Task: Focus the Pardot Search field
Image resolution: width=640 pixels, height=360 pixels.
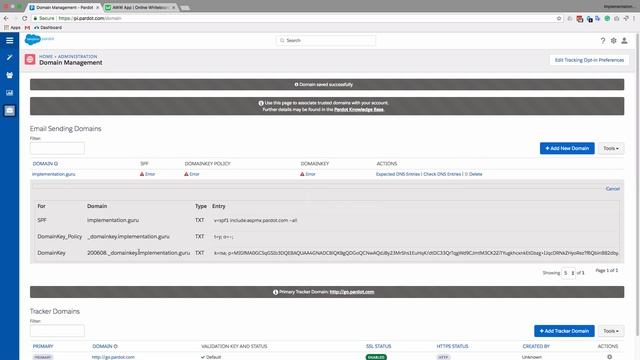Action: tap(326, 40)
